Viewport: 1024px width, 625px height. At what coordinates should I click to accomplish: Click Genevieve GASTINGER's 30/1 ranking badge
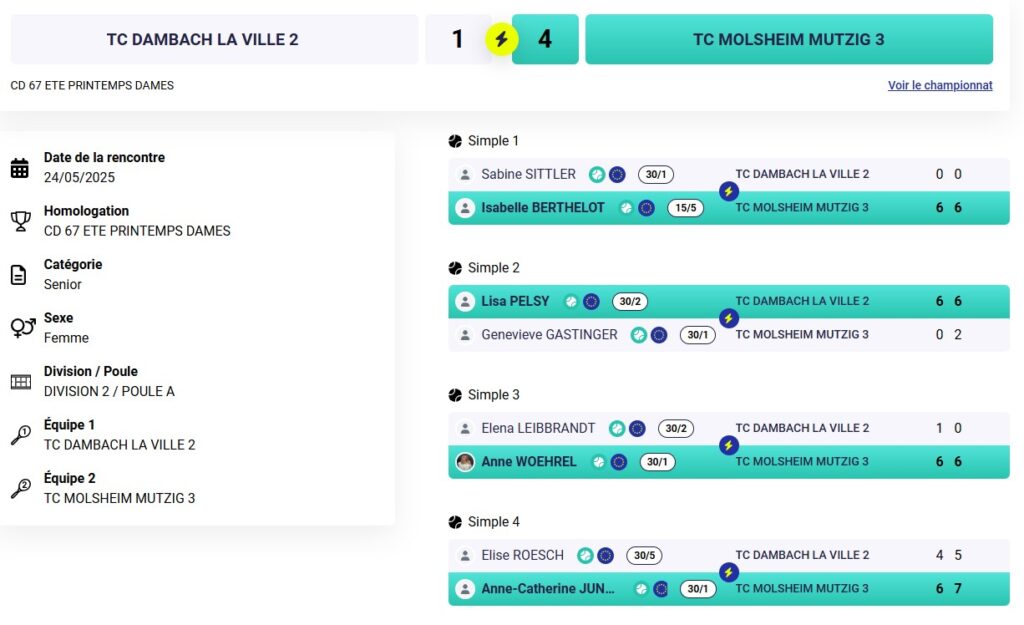pyautogui.click(x=697, y=334)
